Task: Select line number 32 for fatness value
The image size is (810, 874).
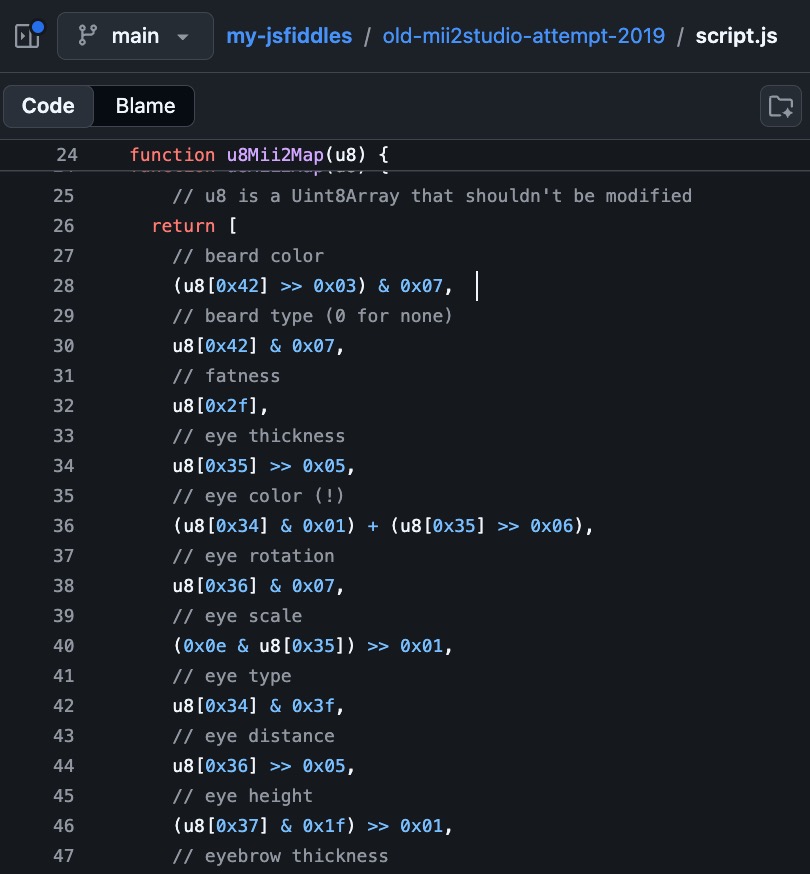Action: tap(65, 406)
